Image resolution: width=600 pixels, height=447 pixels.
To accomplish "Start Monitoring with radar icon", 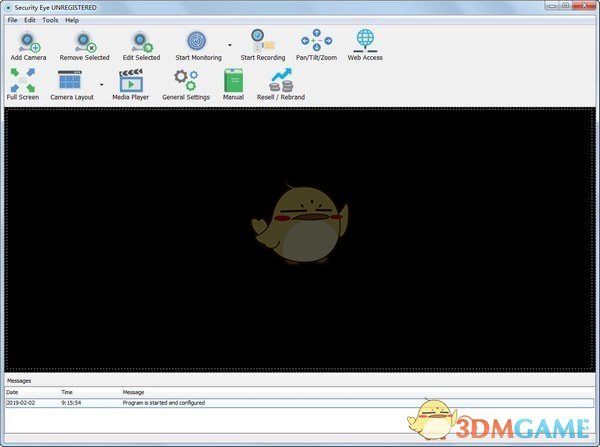I will point(197,41).
